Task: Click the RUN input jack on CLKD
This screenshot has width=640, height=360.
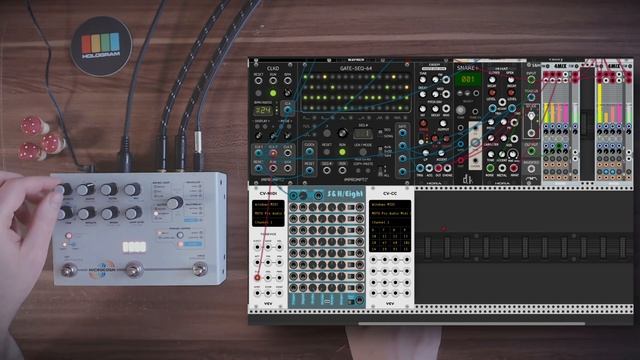Action: point(273,81)
